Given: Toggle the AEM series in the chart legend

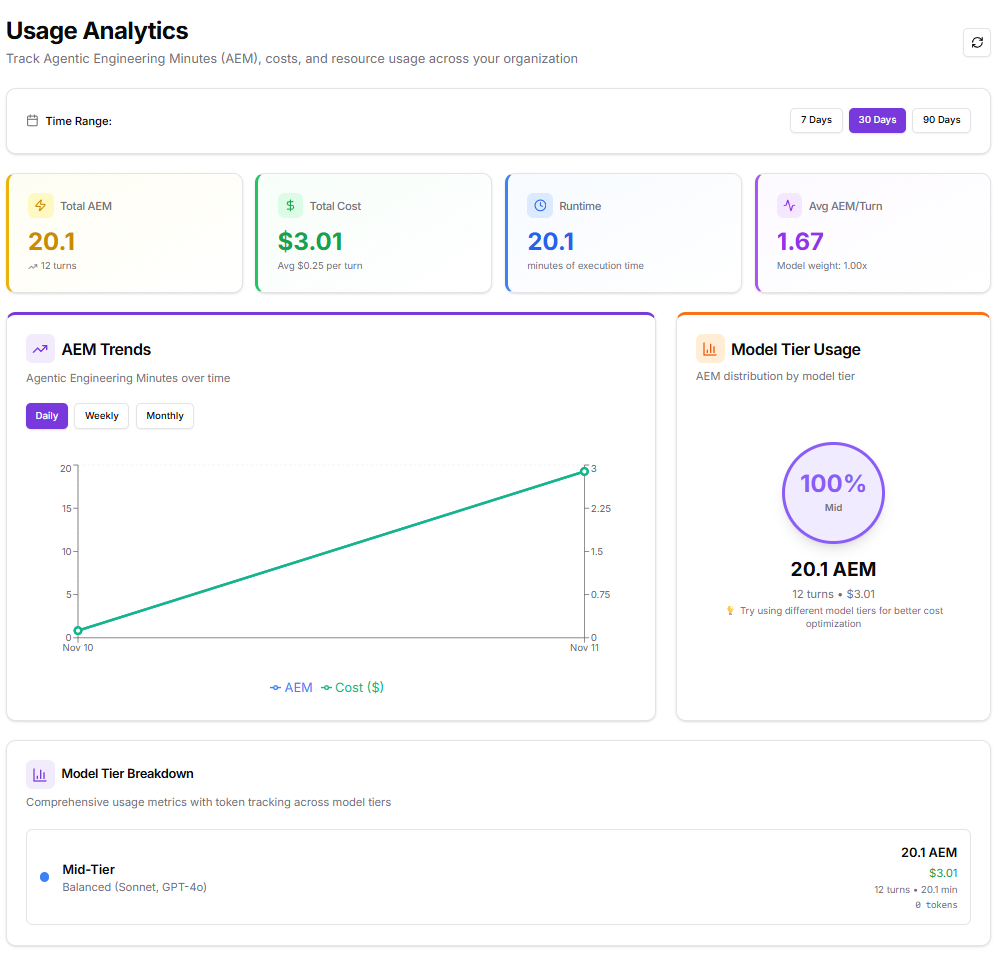Looking at the screenshot, I should pyautogui.click(x=291, y=687).
